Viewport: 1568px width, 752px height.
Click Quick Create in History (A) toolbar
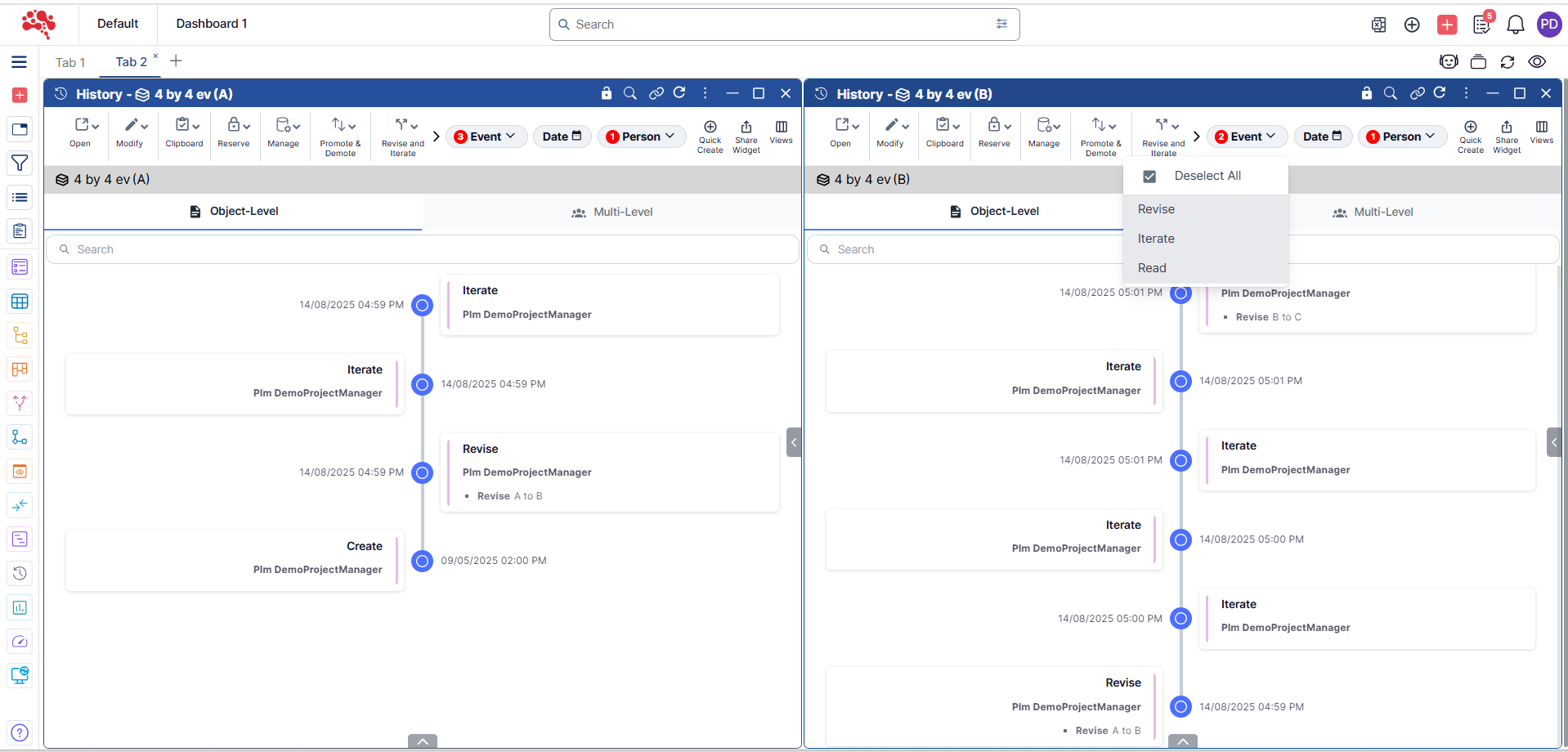coord(710,137)
